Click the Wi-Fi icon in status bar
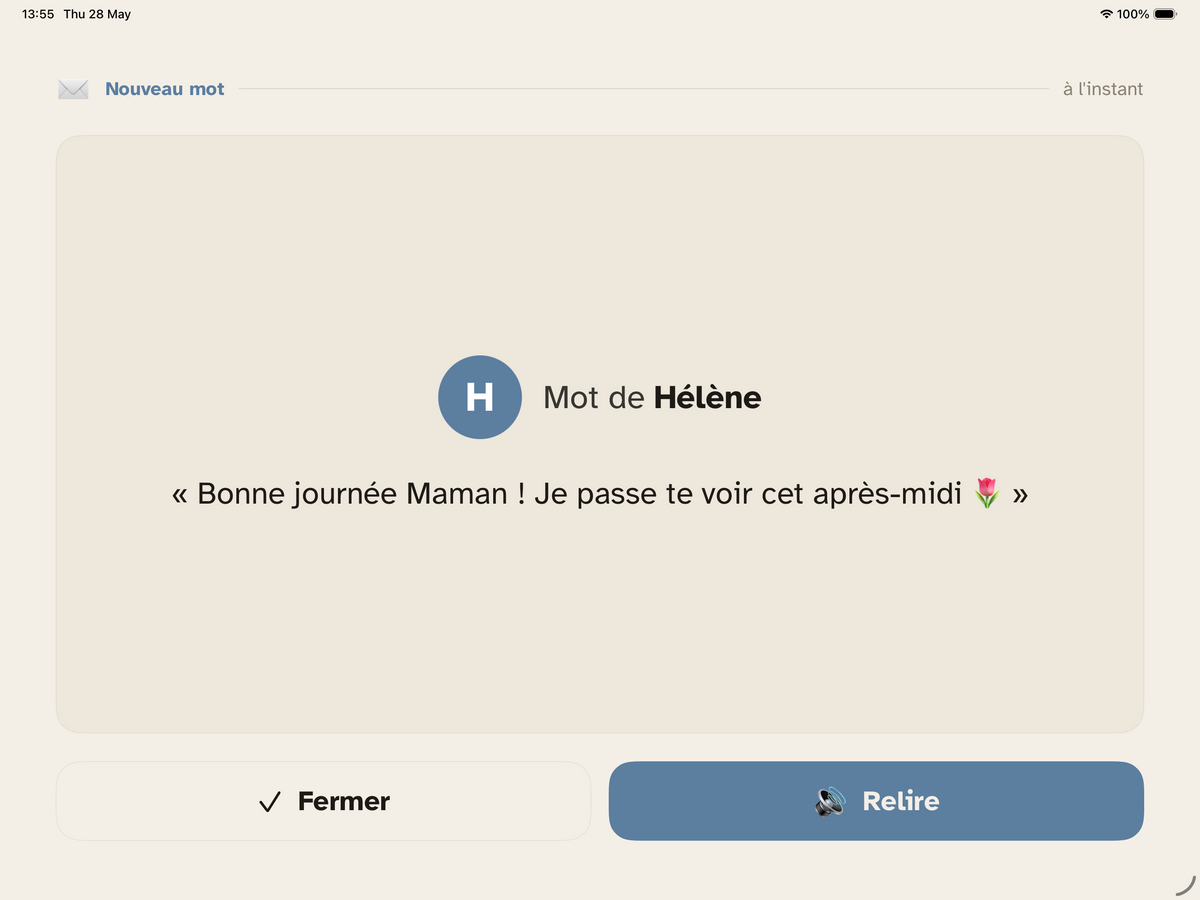This screenshot has width=1200, height=900. [1106, 14]
